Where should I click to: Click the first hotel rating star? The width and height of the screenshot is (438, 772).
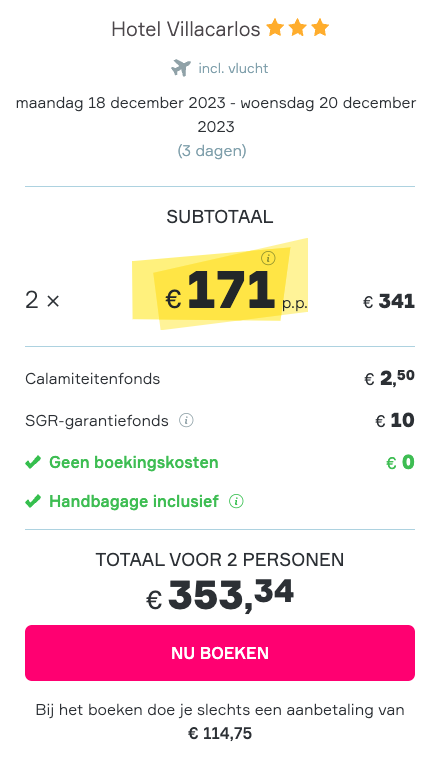point(275,28)
